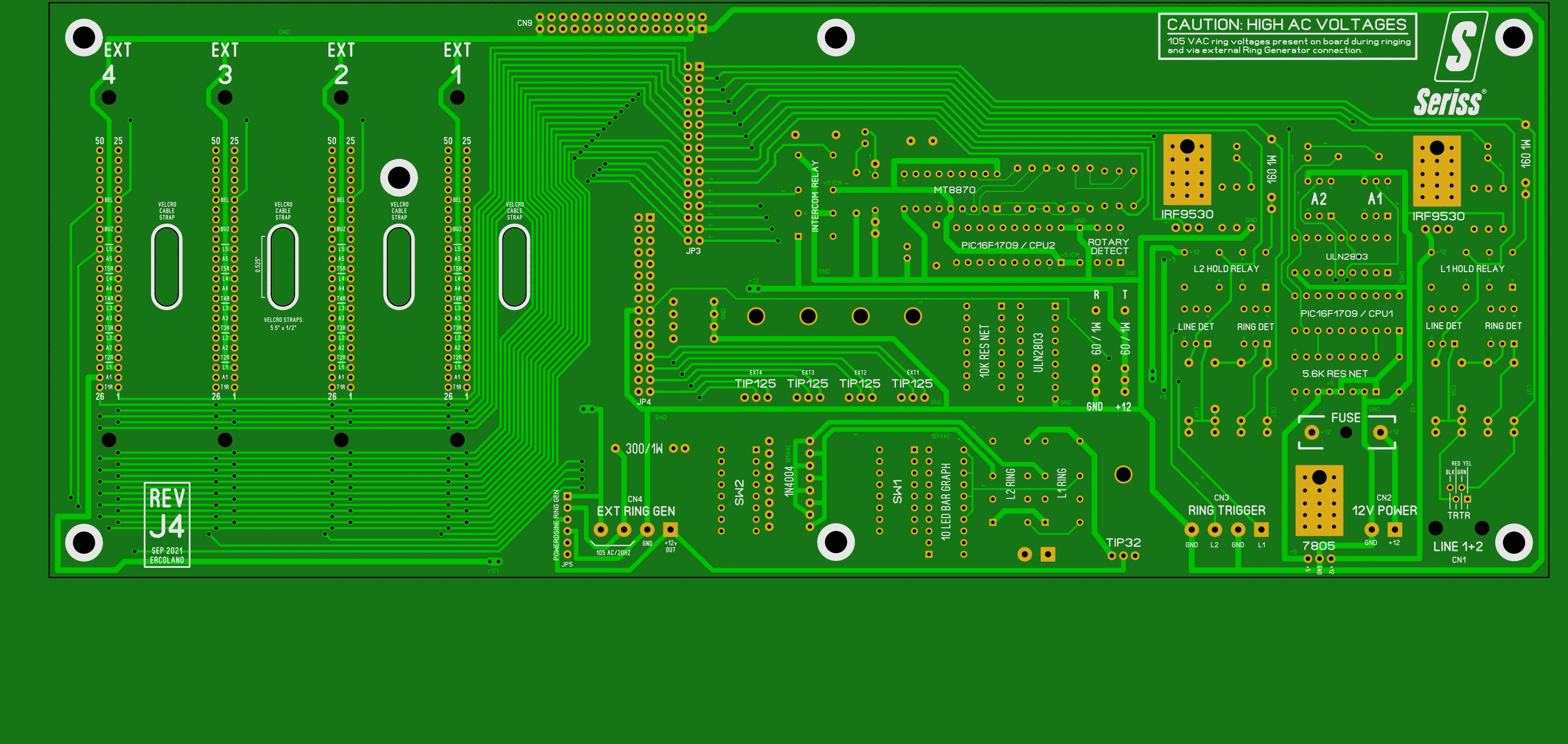
Task: Click the CN9 connector label at top
Action: pos(524,23)
